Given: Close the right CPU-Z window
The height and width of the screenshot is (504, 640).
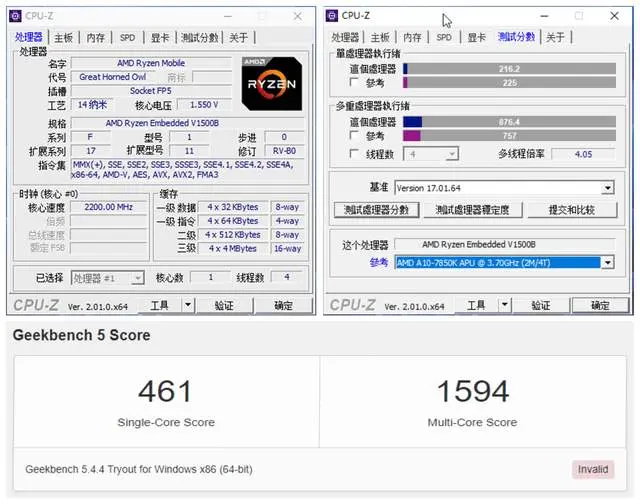Looking at the screenshot, I should point(614,16).
